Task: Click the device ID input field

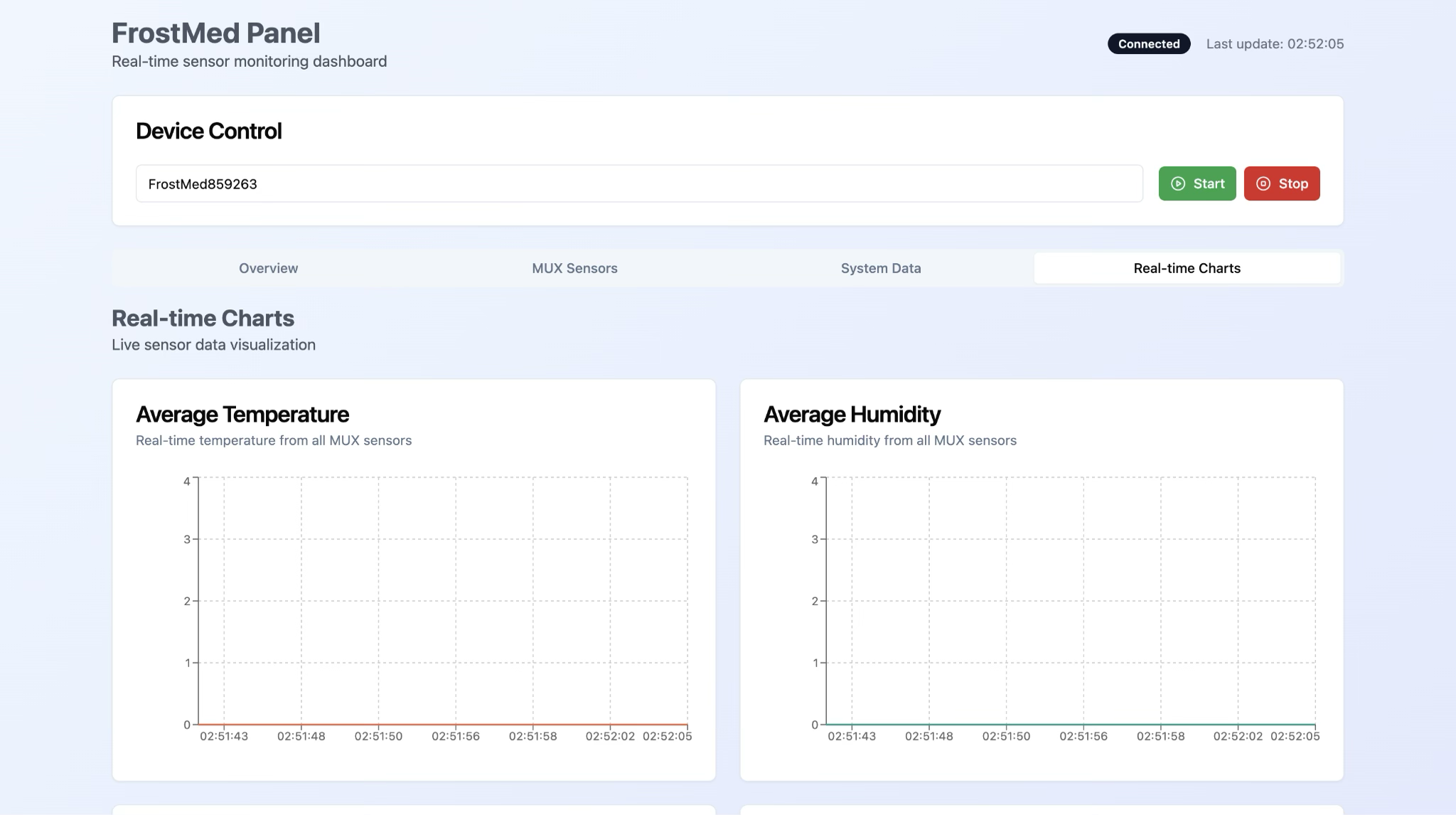Action: point(638,184)
